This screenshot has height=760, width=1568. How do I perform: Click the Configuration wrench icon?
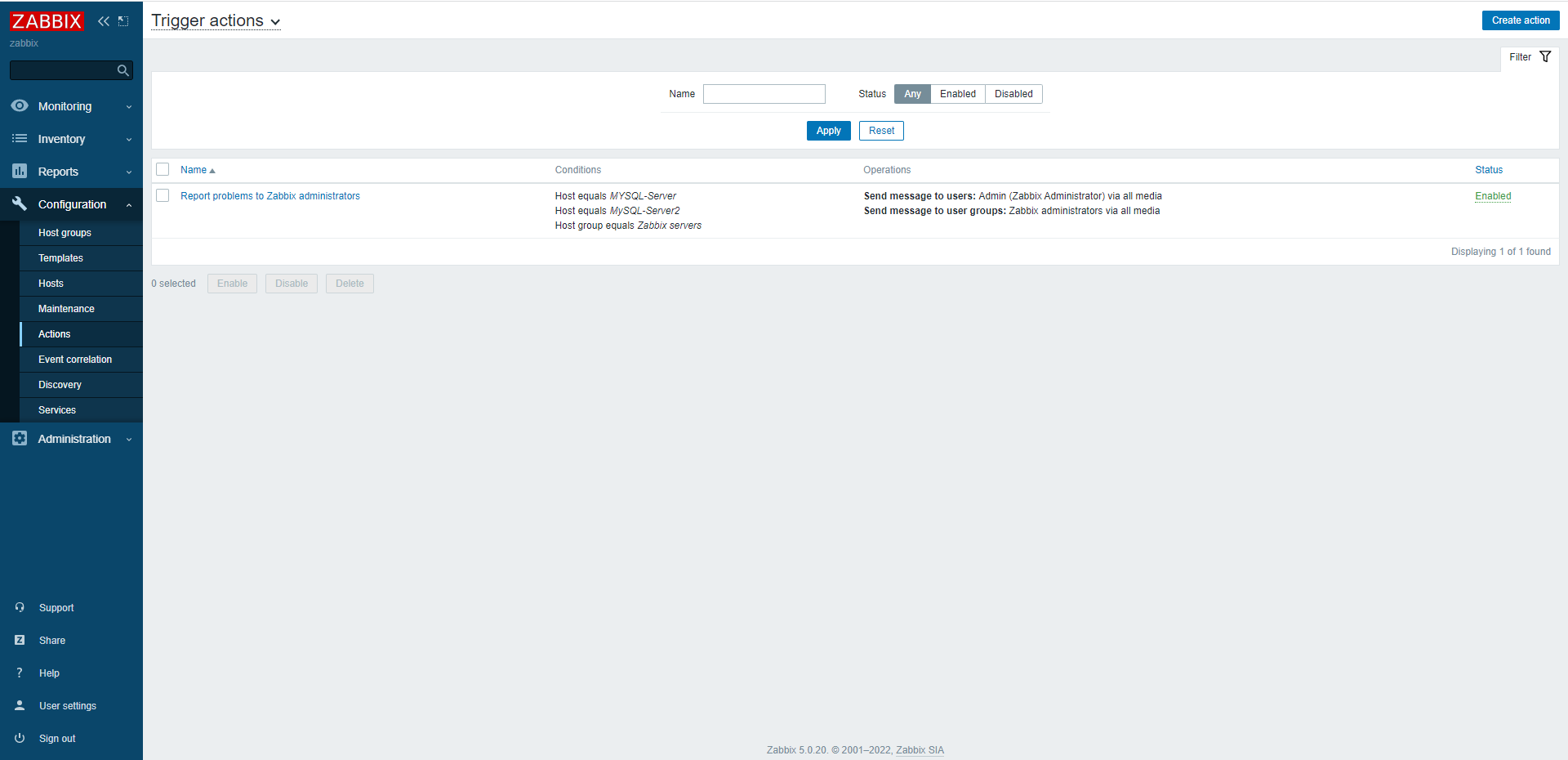[x=20, y=204]
